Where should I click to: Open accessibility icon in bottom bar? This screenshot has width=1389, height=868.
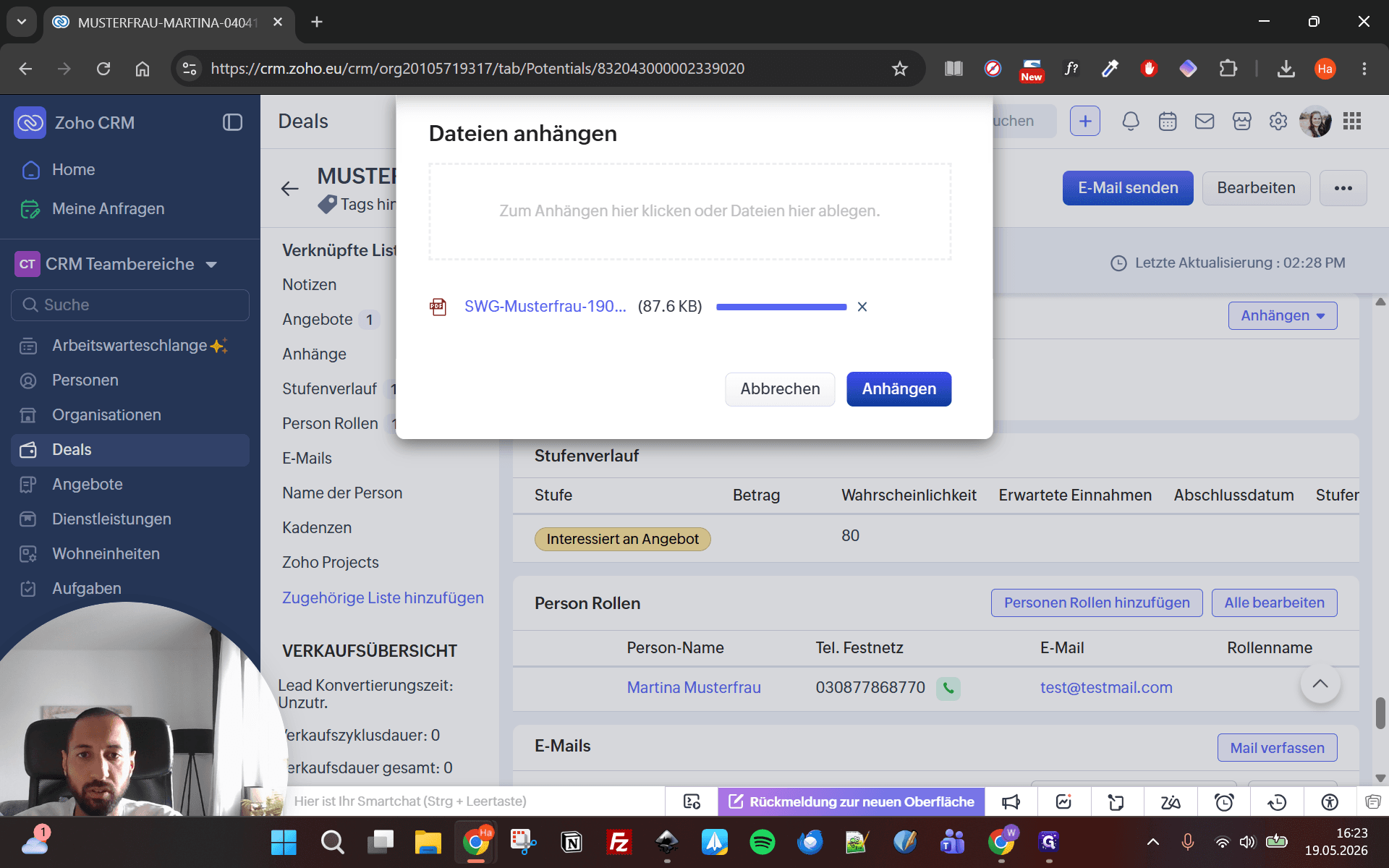pos(1330,801)
